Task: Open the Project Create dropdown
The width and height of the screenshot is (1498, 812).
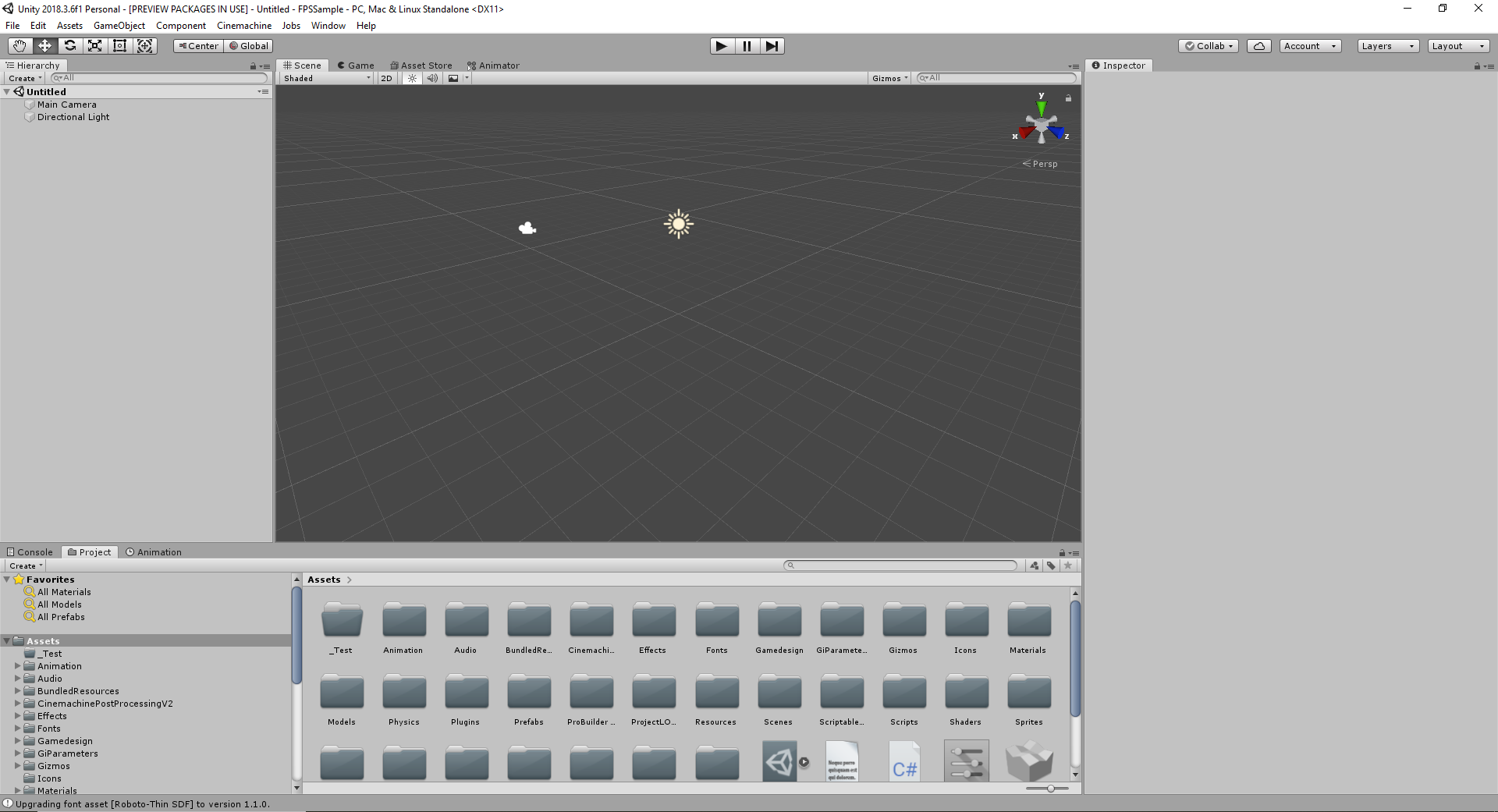Action: [26, 566]
